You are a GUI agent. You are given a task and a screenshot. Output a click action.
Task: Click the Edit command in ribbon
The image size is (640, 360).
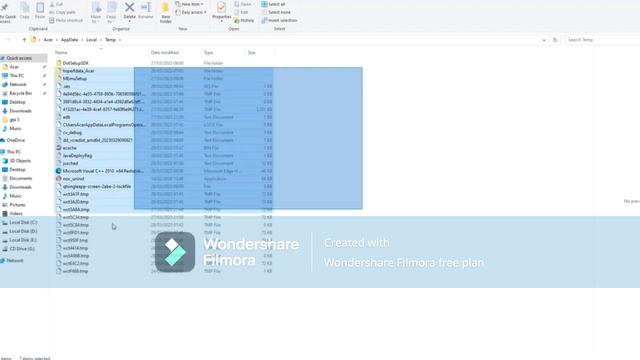tap(241, 12)
